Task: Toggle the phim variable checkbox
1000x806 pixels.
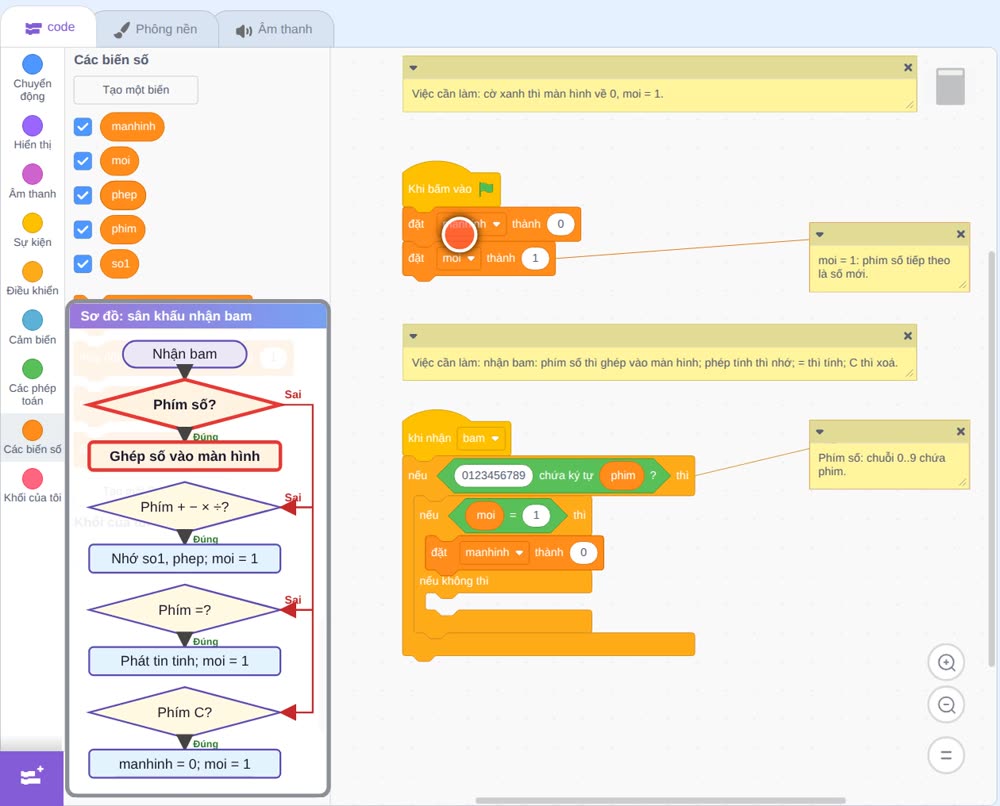Action: pos(83,230)
